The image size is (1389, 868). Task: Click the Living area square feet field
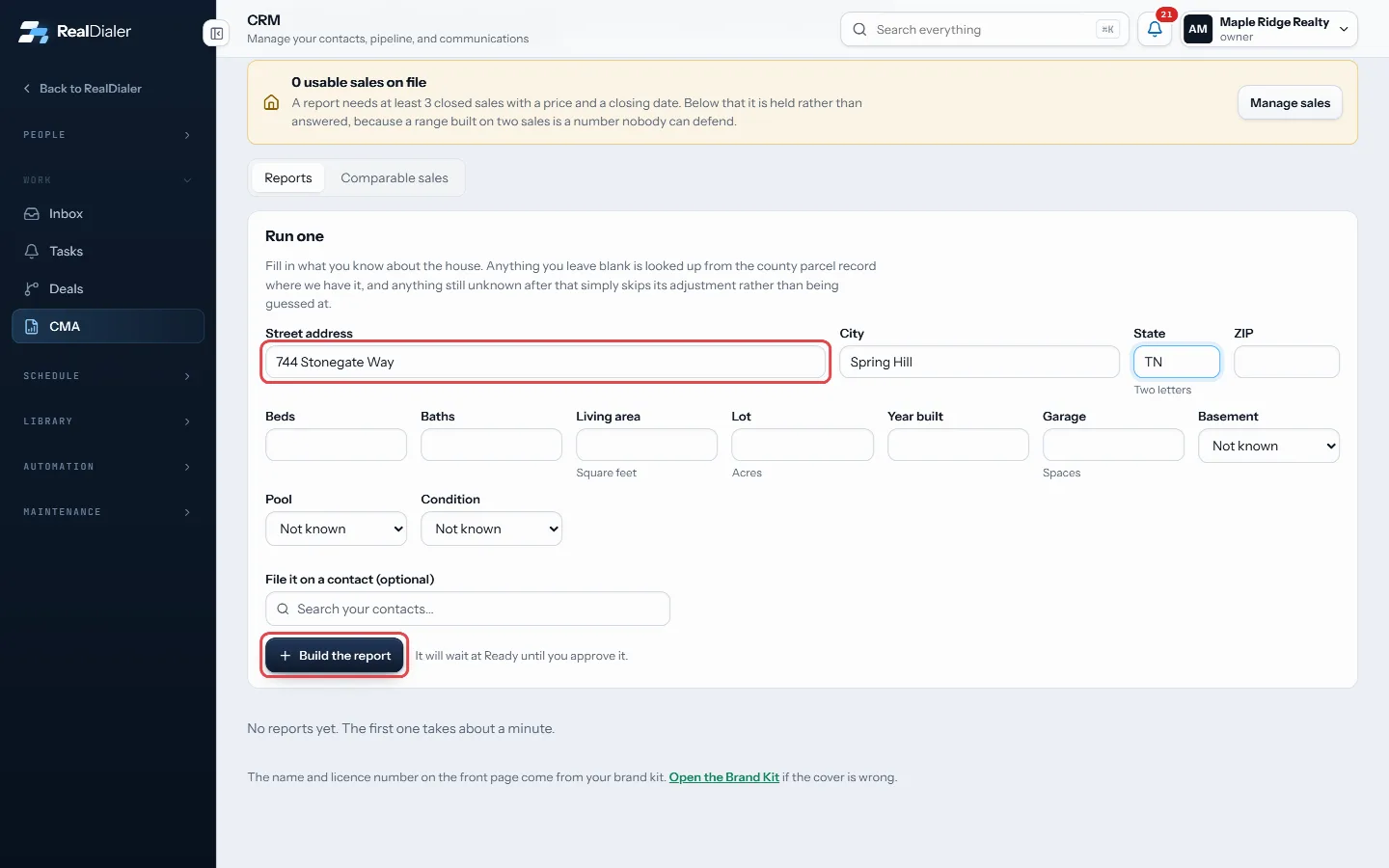[x=646, y=445]
